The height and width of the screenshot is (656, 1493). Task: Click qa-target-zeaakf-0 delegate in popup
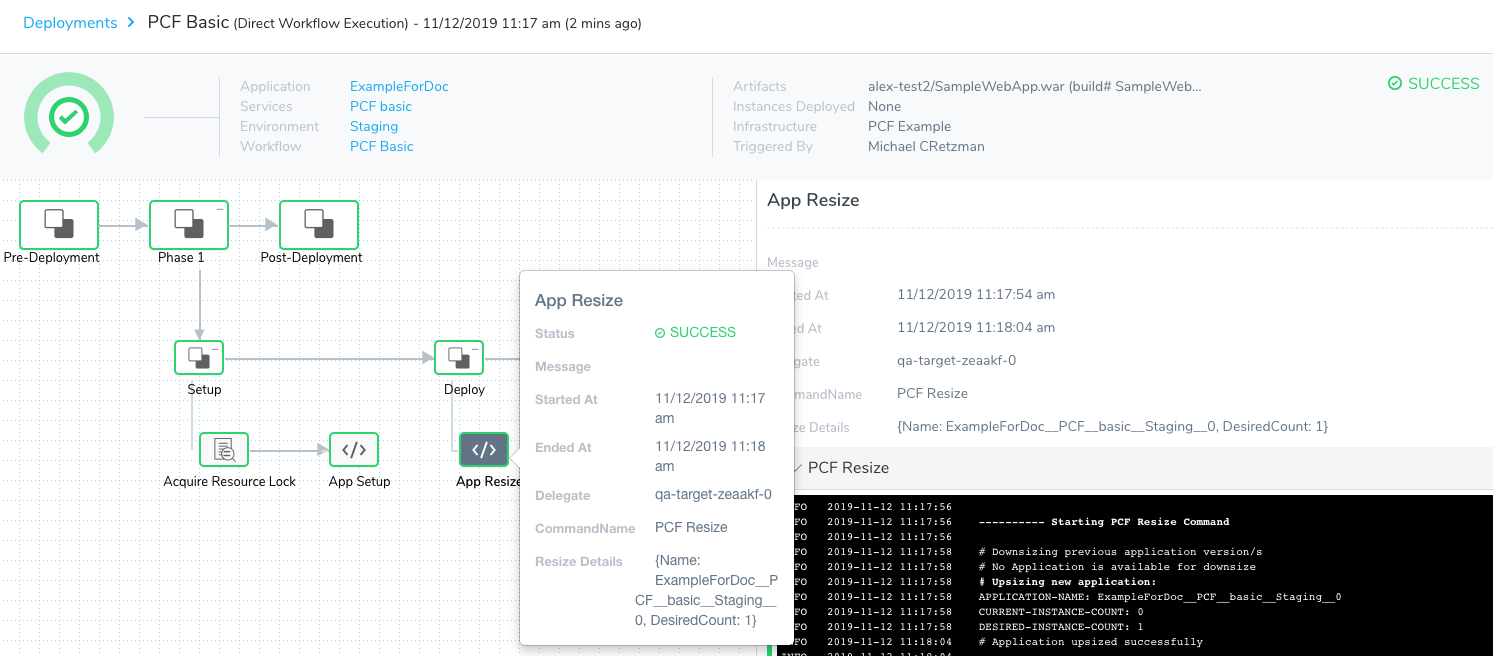coord(713,494)
